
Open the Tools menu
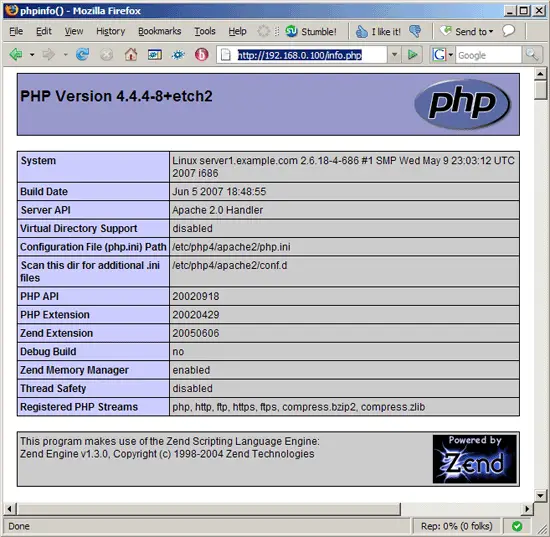coord(205,32)
